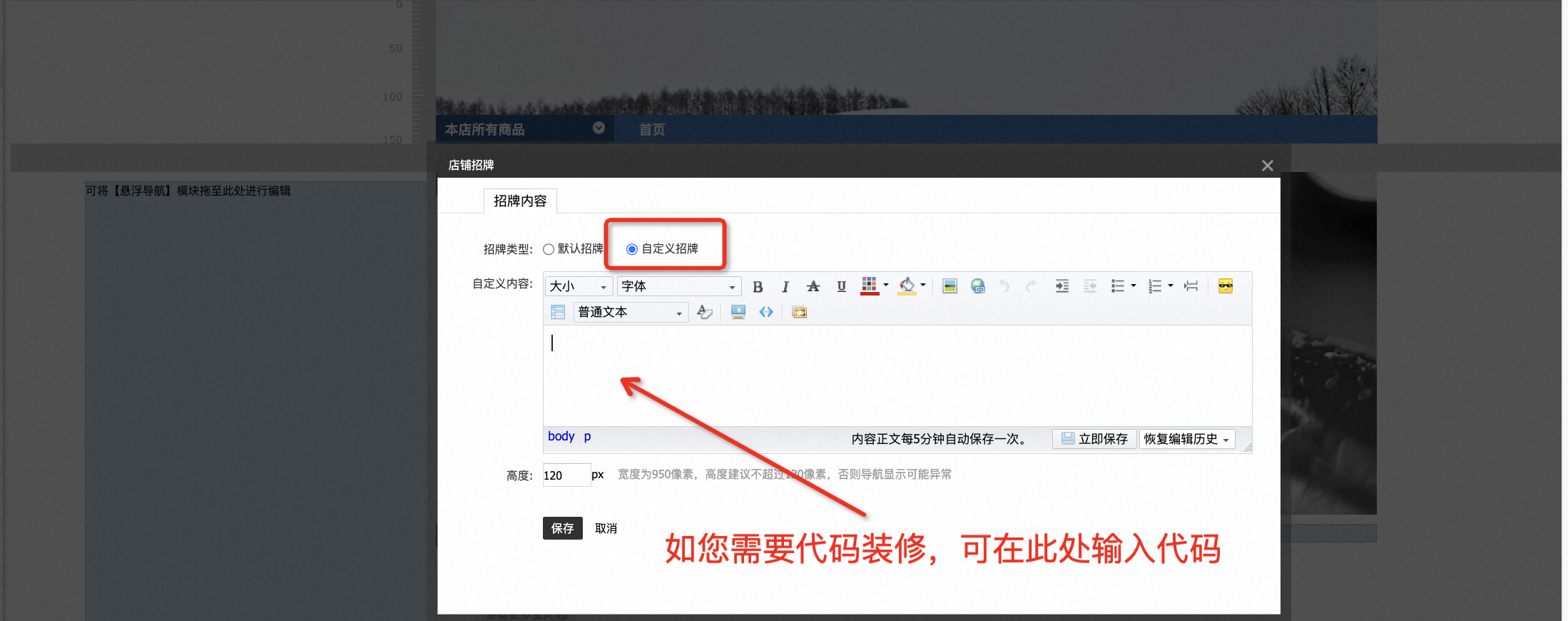Select the body element path link

click(x=561, y=436)
